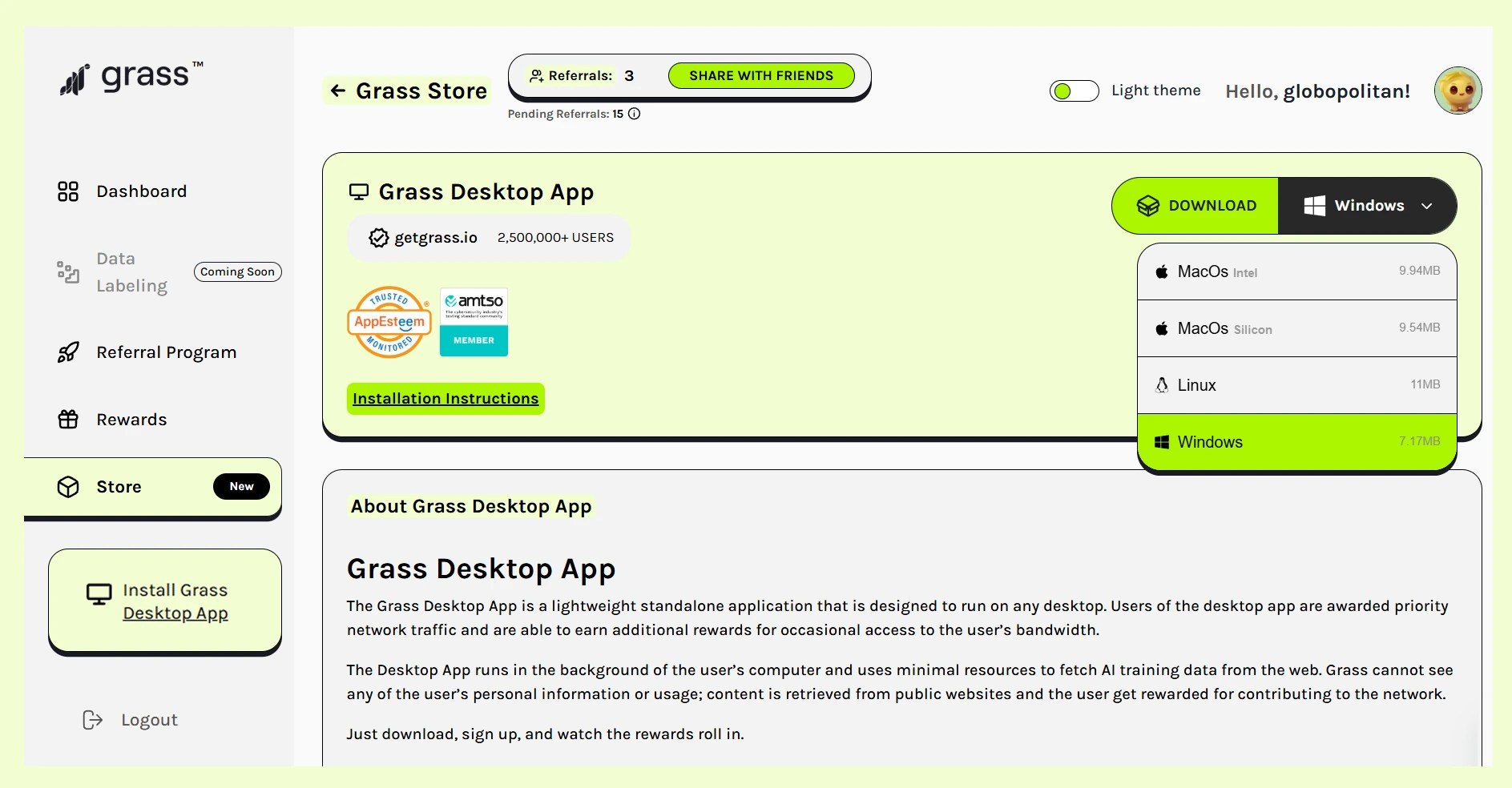Click the Data Labeling icon
The height and width of the screenshot is (788, 1512).
tap(68, 272)
